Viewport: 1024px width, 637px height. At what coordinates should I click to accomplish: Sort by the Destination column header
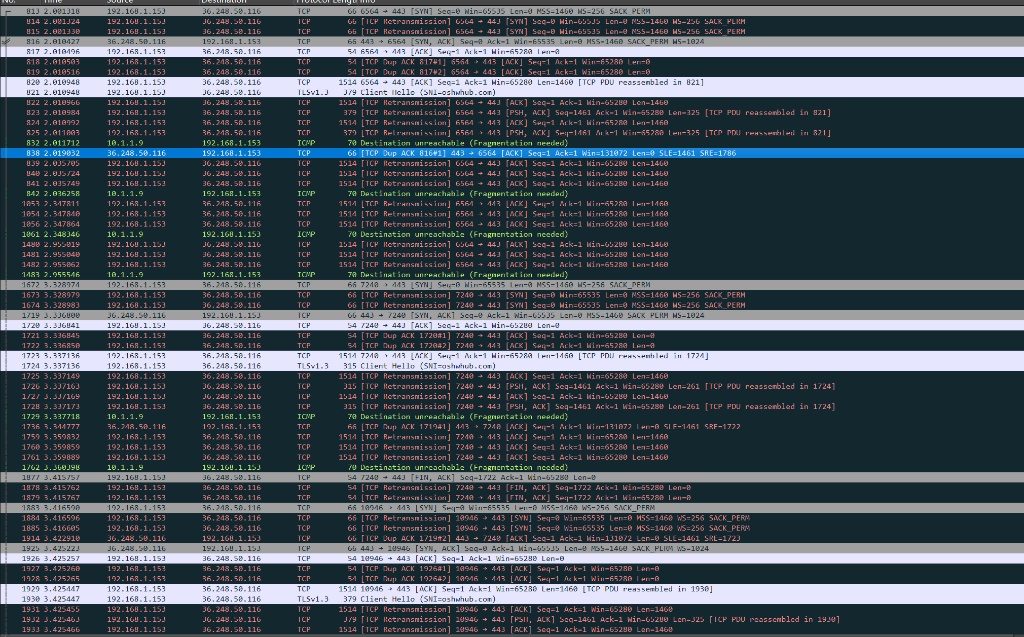point(217,2)
